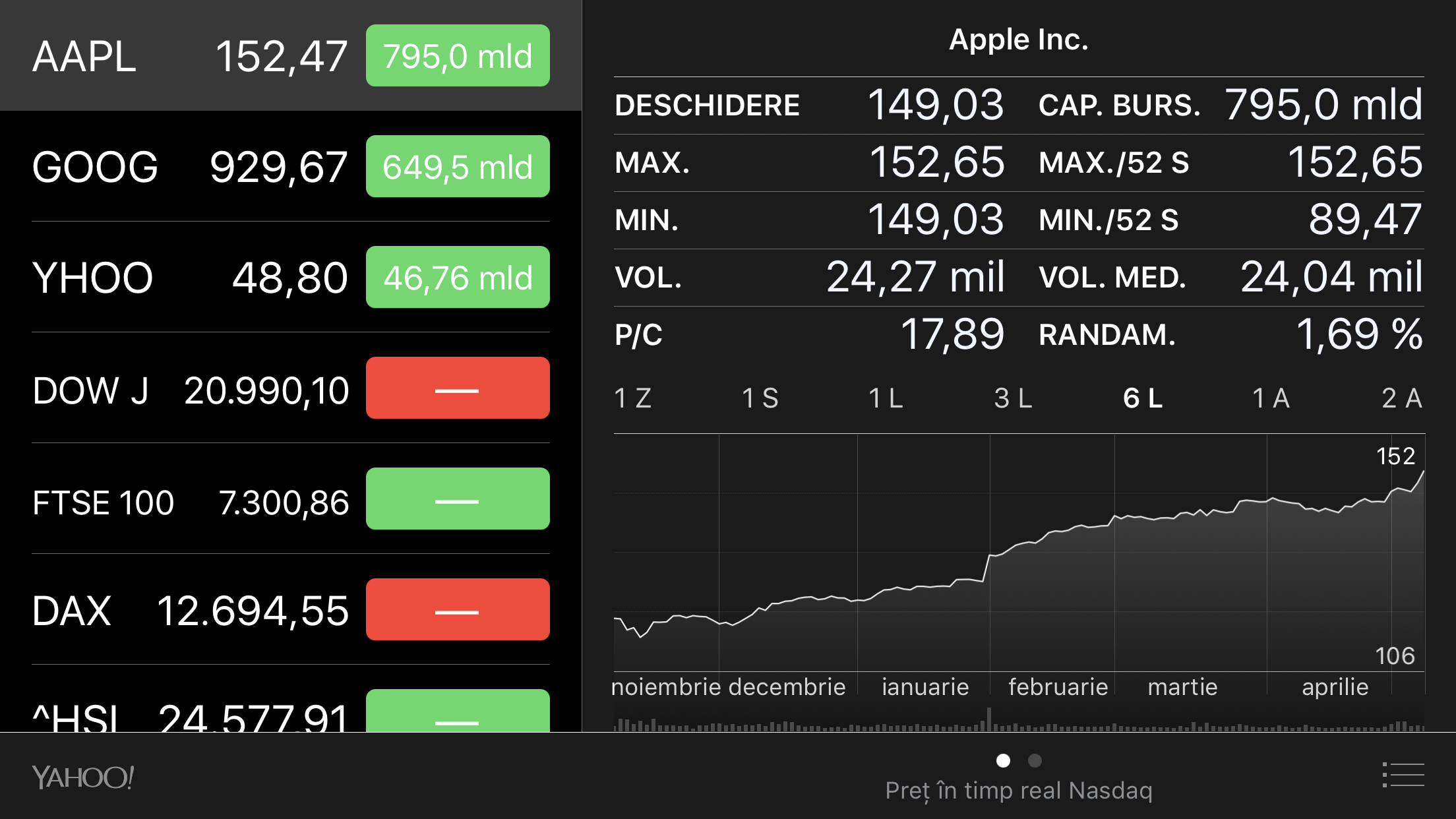Toggle the YHOO 46,76 mld value badge
Image resolution: width=1456 pixels, height=819 pixels.
pos(458,277)
